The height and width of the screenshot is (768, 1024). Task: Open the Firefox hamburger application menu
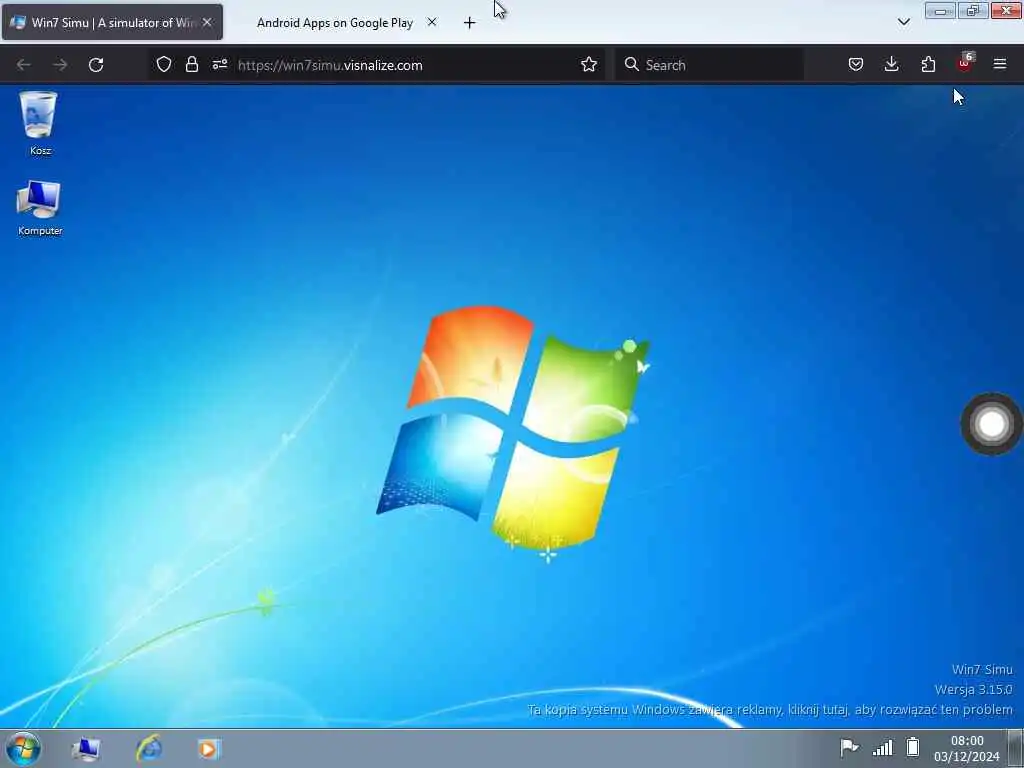point(1000,64)
